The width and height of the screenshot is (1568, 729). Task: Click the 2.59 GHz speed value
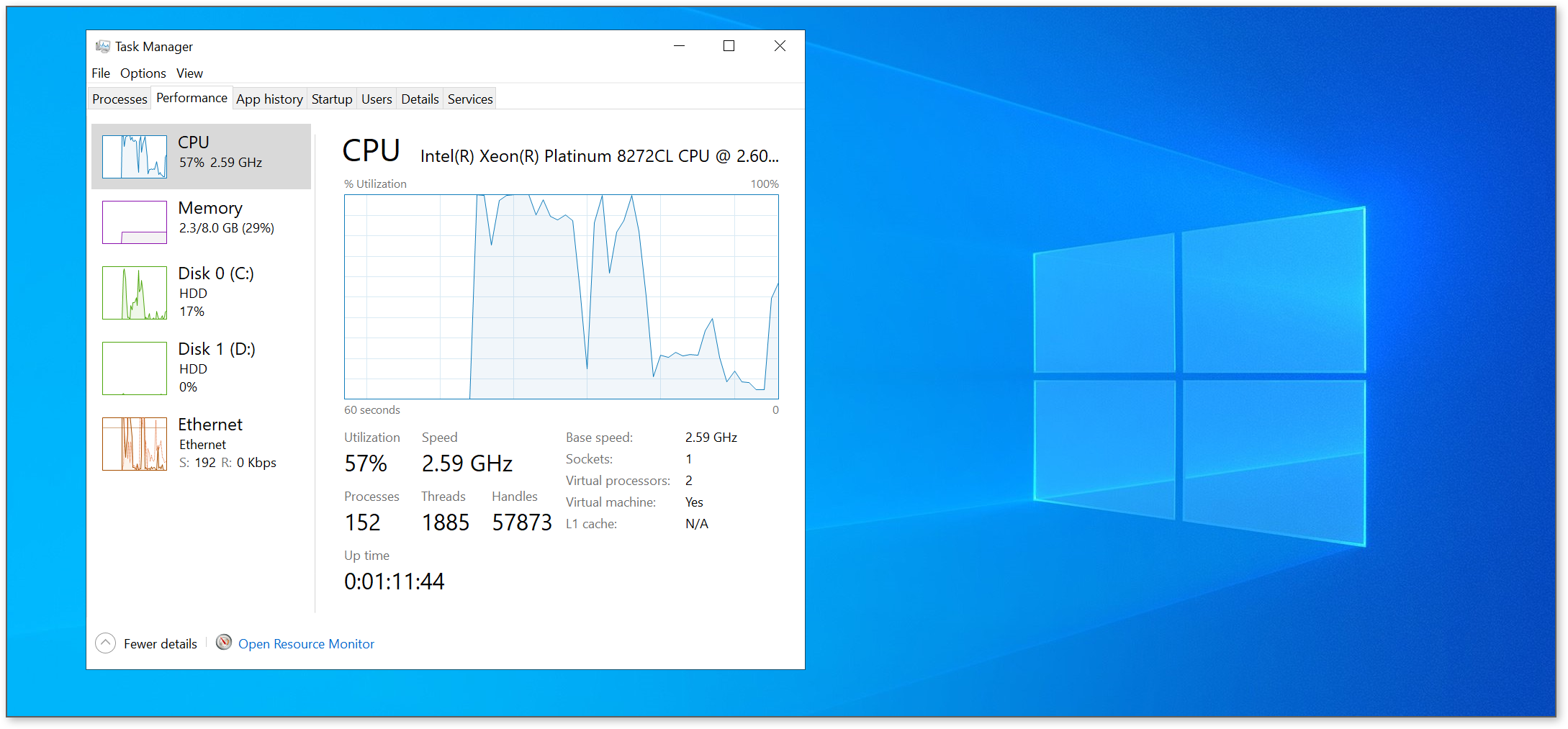467,463
